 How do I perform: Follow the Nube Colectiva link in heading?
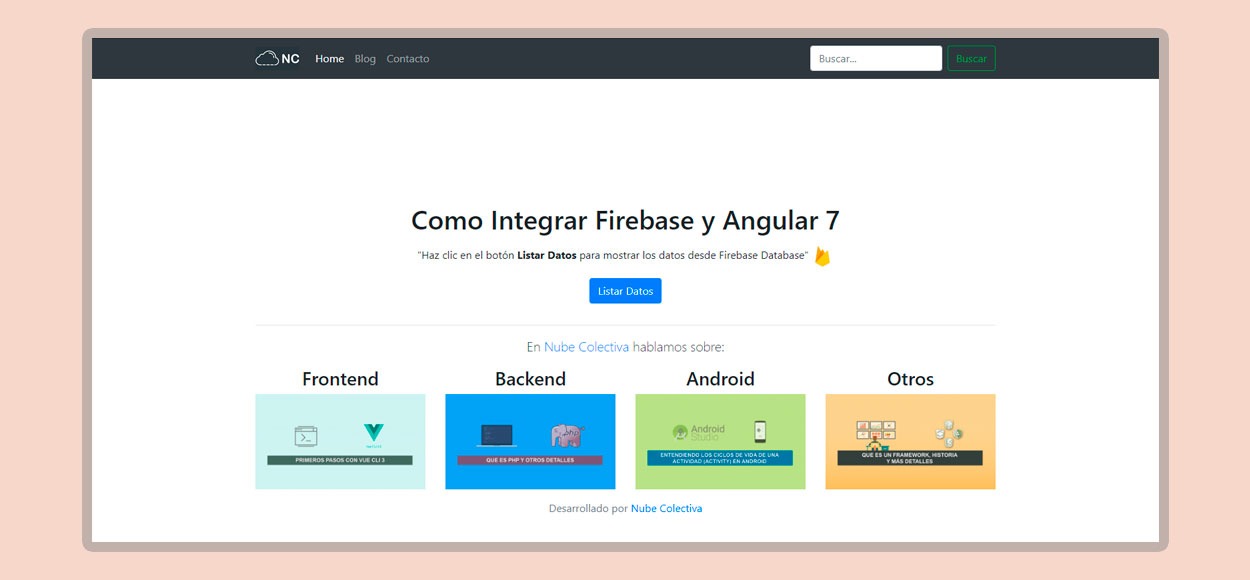[586, 347]
